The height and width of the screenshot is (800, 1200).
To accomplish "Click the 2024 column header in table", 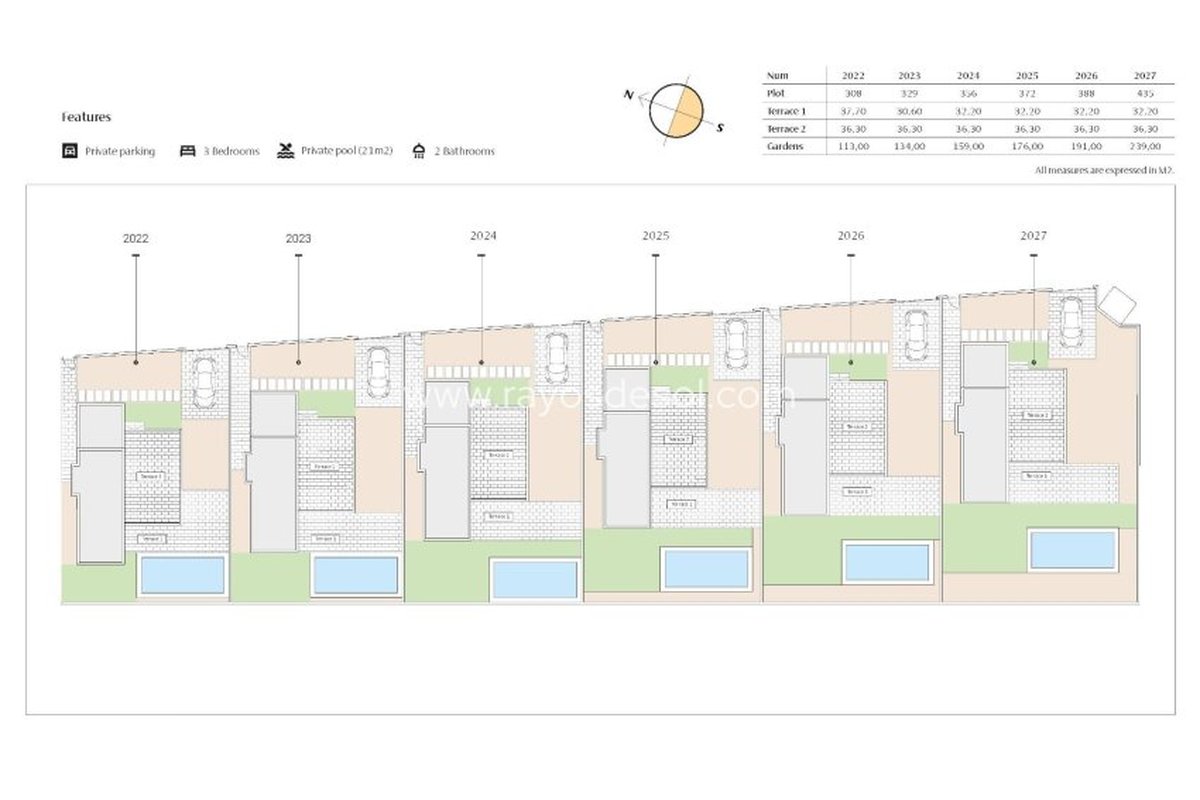I will coord(968,75).
